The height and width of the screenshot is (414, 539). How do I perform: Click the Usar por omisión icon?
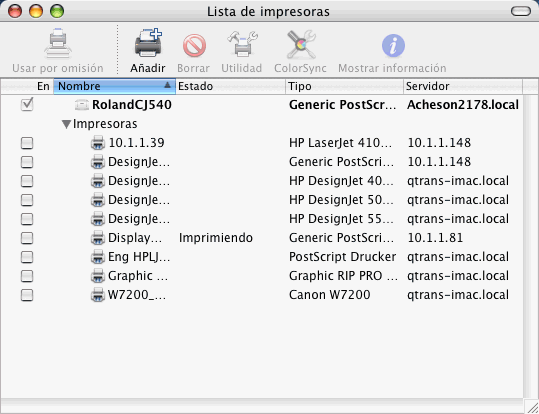[58, 43]
